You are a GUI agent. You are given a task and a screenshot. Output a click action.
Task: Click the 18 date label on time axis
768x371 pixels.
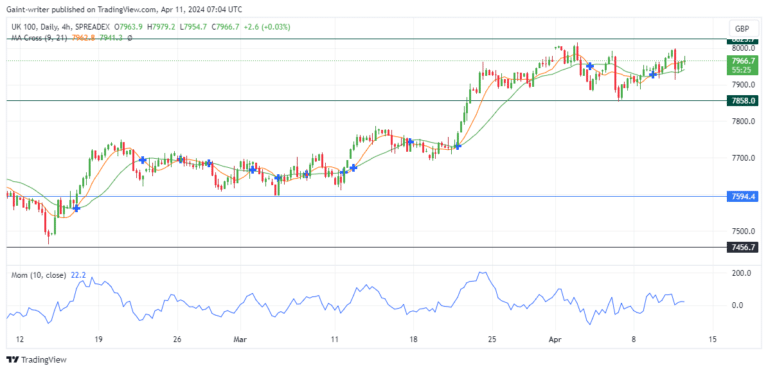[x=413, y=339]
